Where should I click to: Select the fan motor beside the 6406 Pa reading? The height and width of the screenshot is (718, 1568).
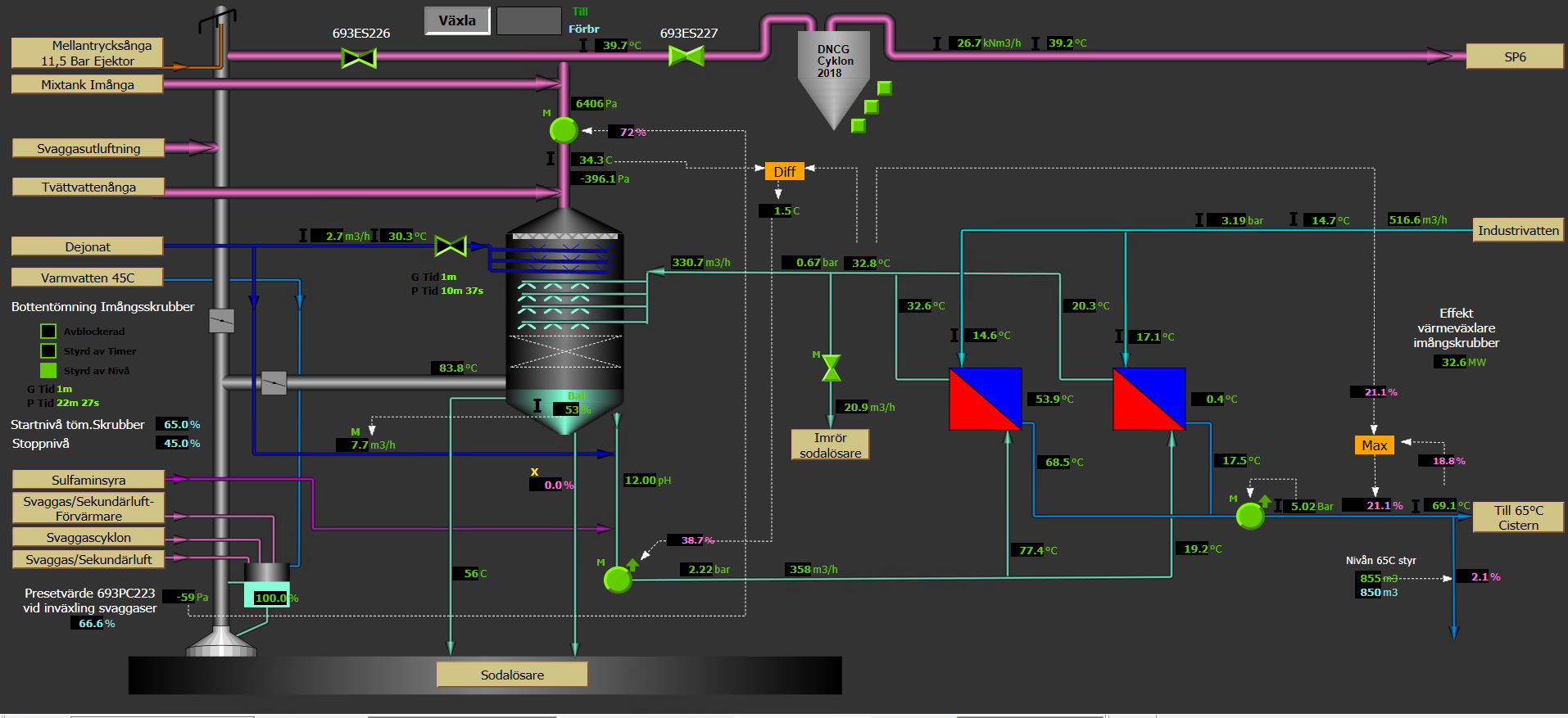tap(563, 130)
